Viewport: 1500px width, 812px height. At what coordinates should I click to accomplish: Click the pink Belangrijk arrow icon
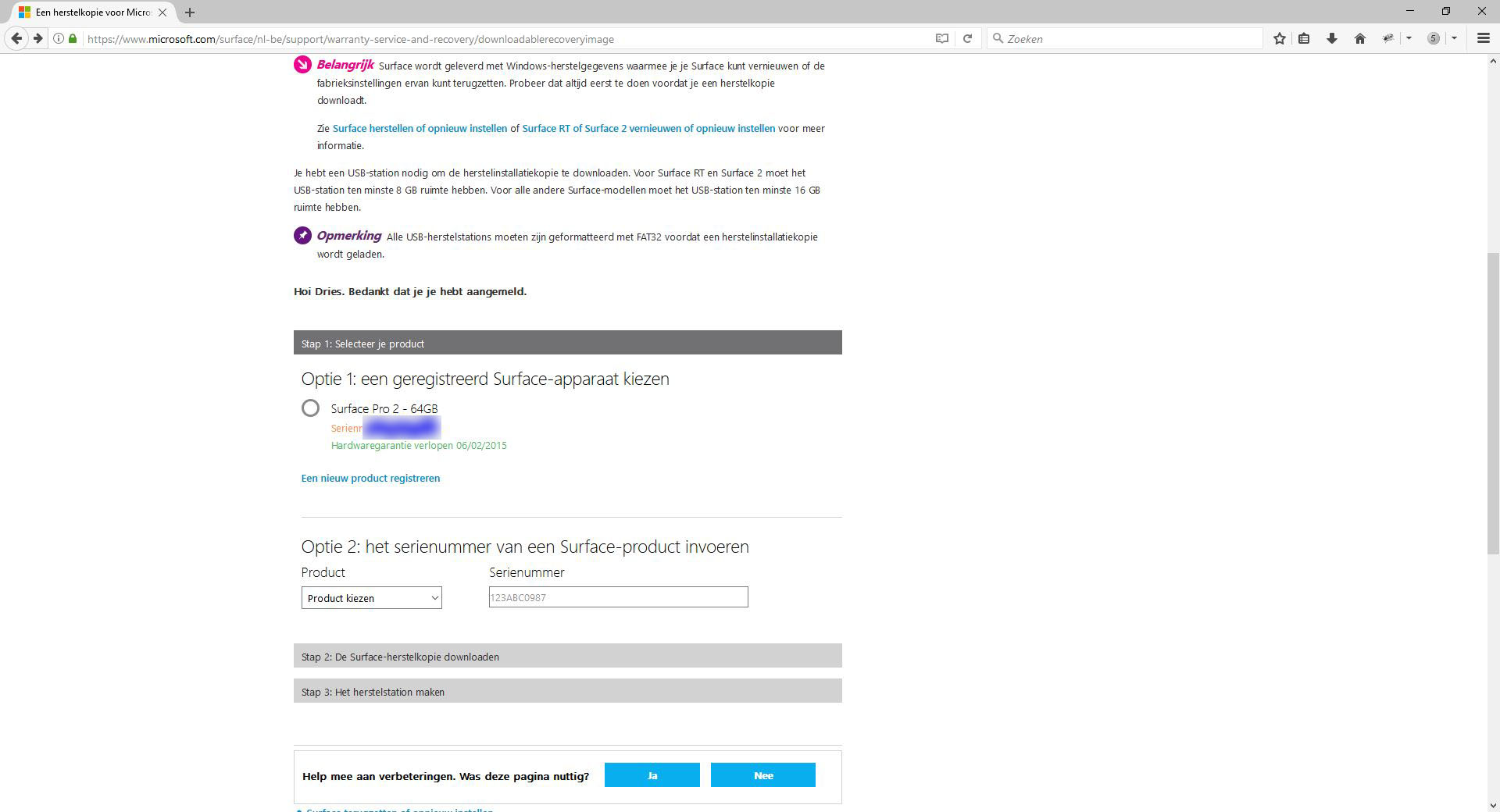(302, 65)
